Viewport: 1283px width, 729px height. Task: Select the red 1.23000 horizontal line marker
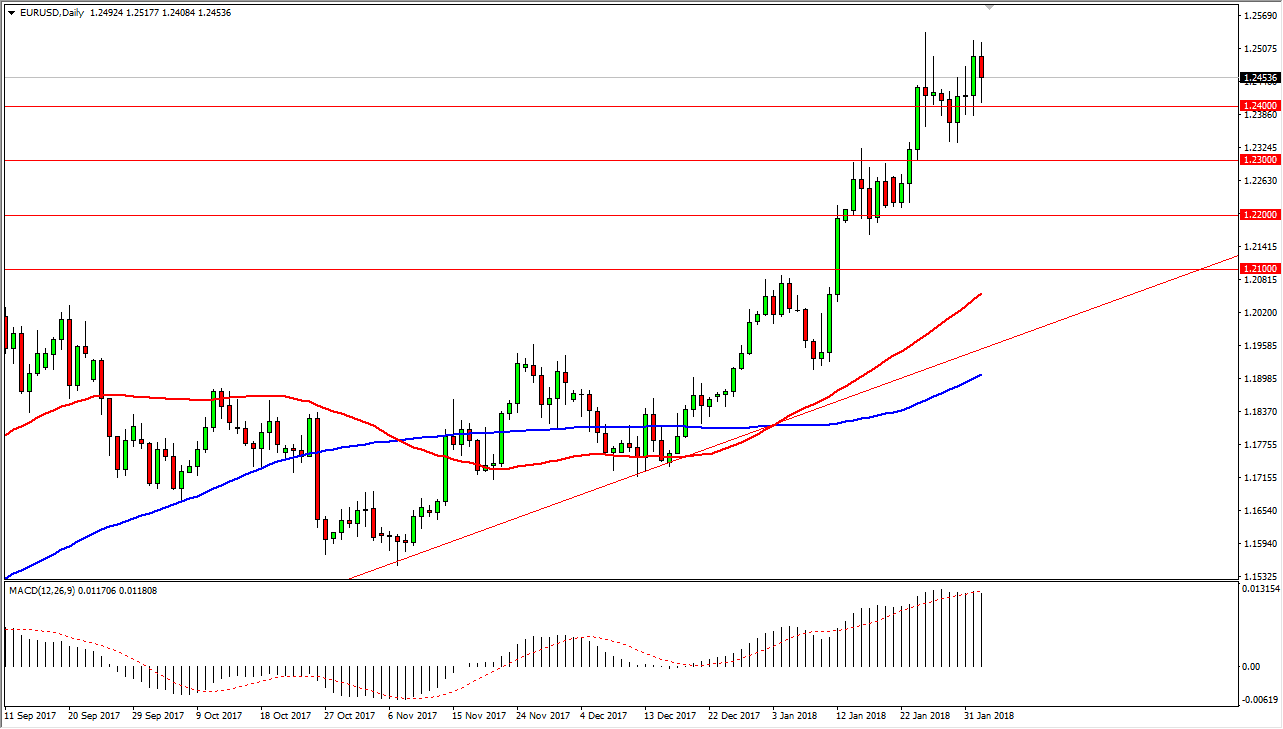tap(1257, 159)
